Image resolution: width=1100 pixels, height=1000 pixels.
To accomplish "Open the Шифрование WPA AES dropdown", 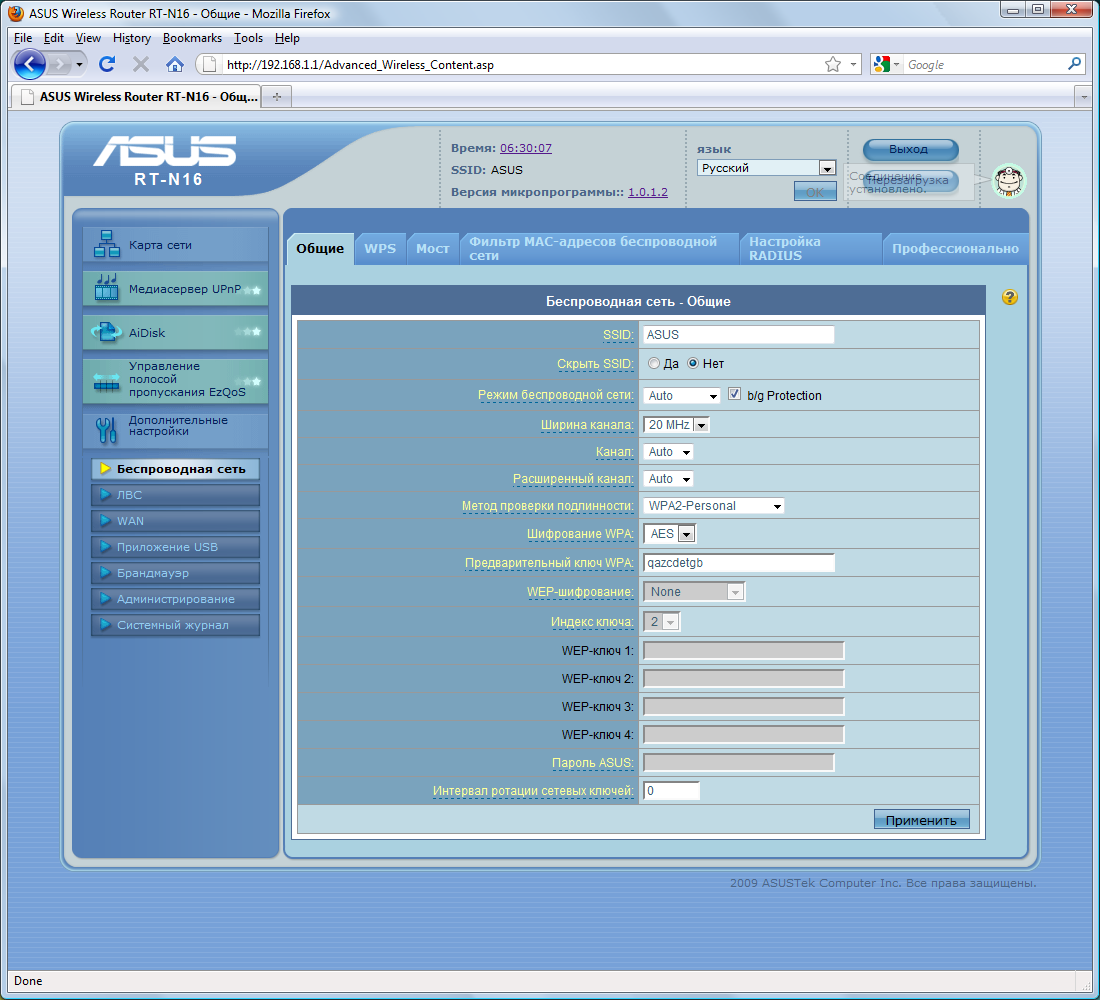I will pyautogui.click(x=670, y=534).
